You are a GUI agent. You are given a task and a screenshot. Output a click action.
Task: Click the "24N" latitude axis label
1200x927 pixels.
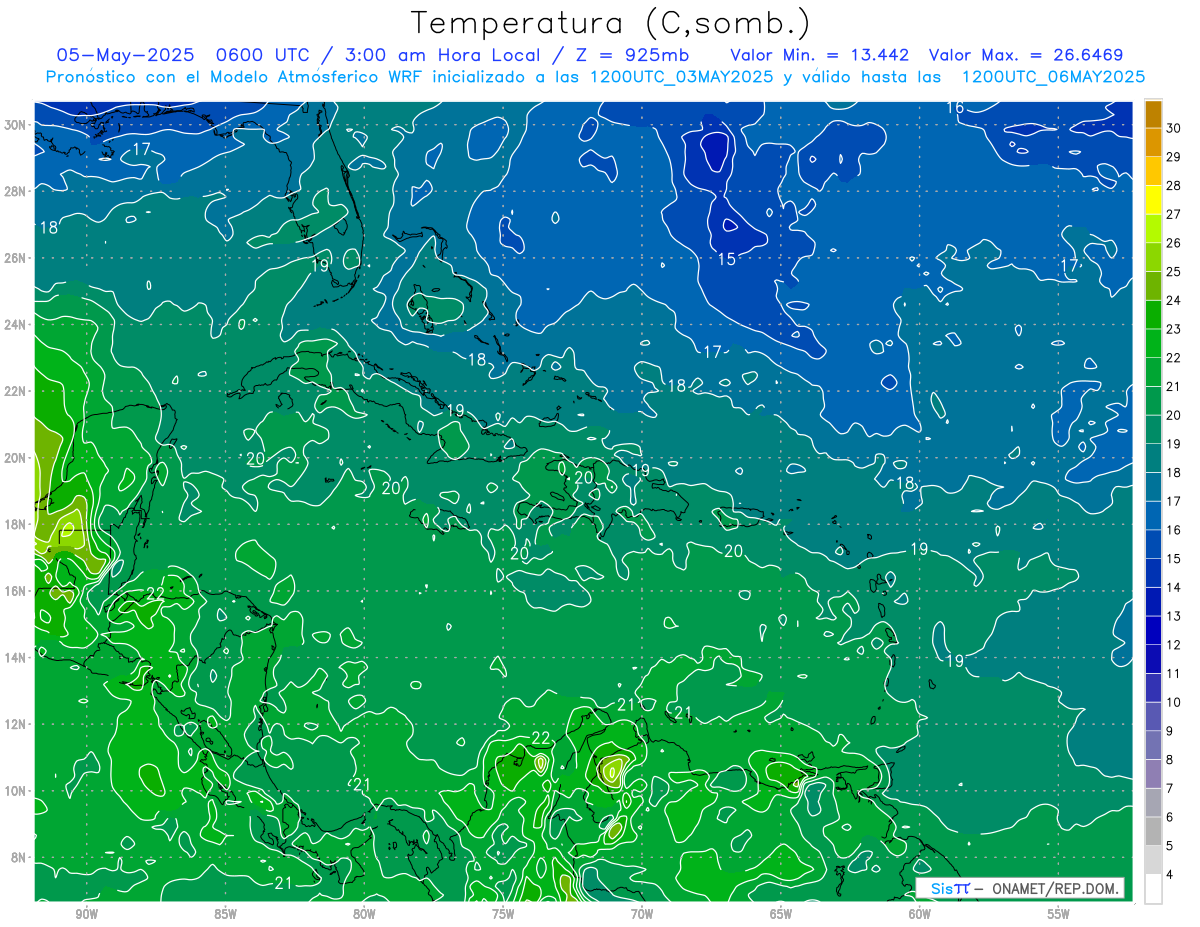point(15,325)
